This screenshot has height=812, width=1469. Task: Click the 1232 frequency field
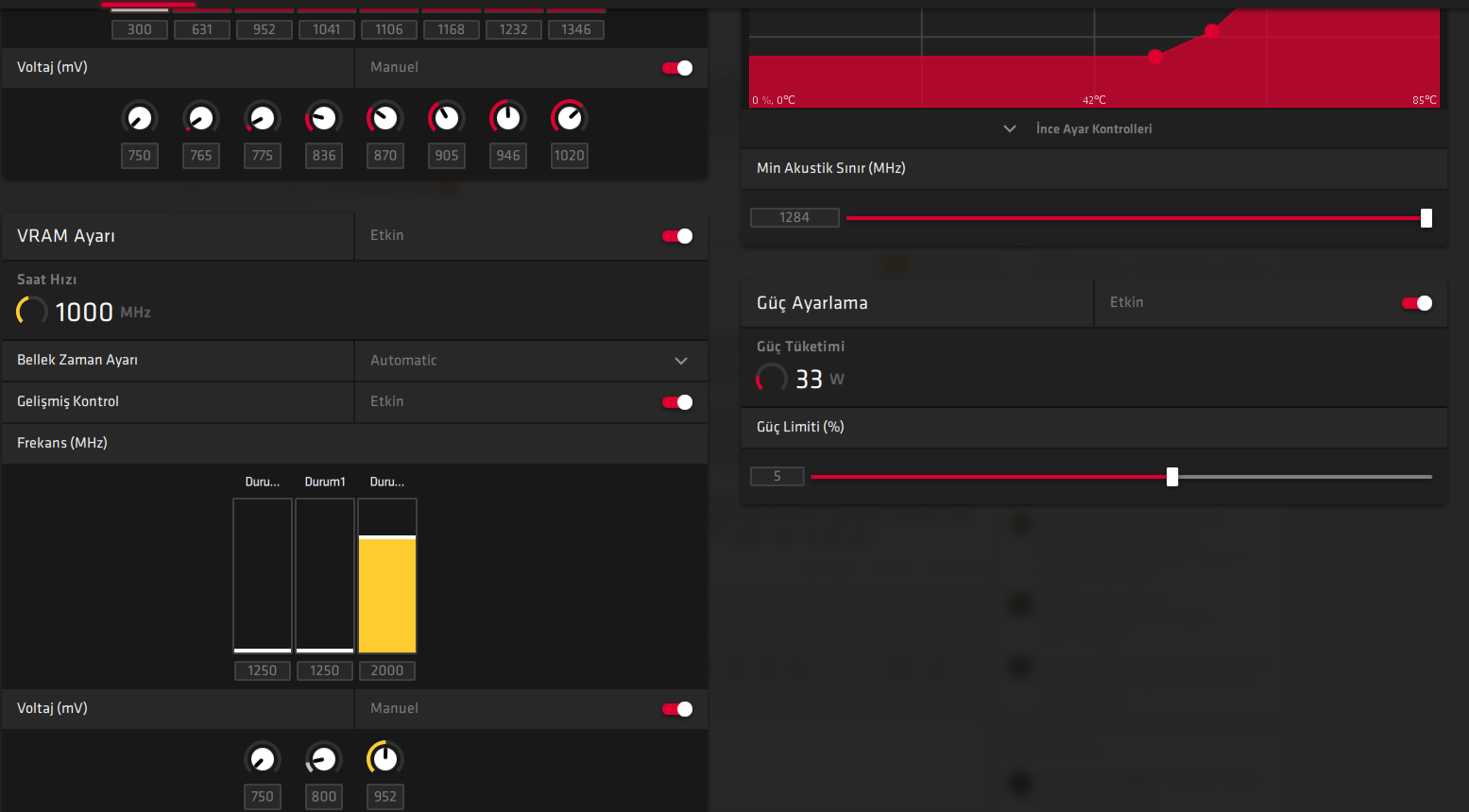pos(514,29)
